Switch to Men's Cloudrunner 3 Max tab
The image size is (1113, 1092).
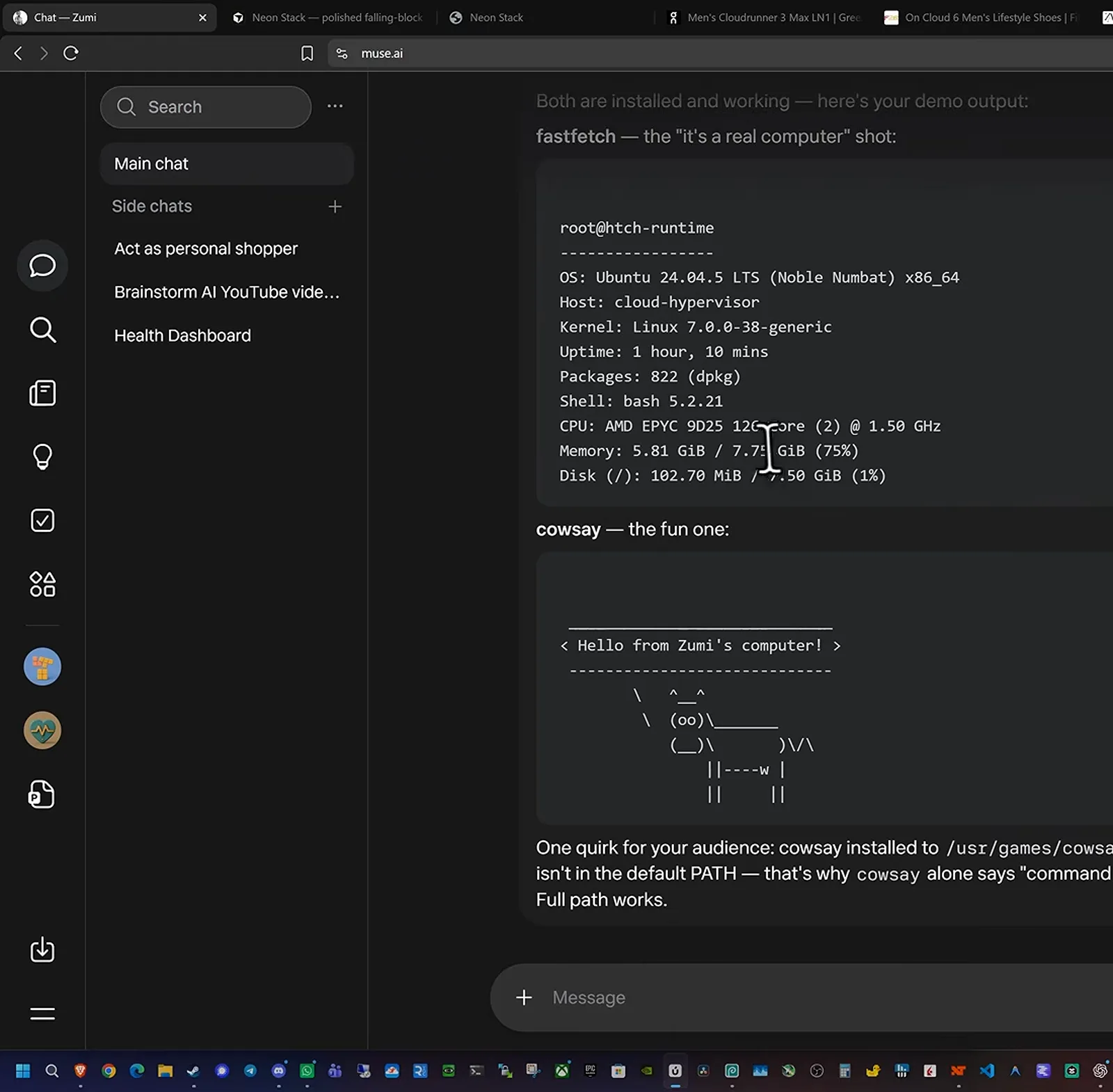point(765,17)
